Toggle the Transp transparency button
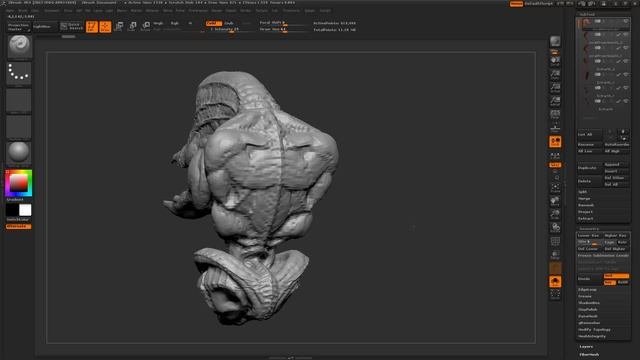The width and height of the screenshot is (640, 360). 555,255
